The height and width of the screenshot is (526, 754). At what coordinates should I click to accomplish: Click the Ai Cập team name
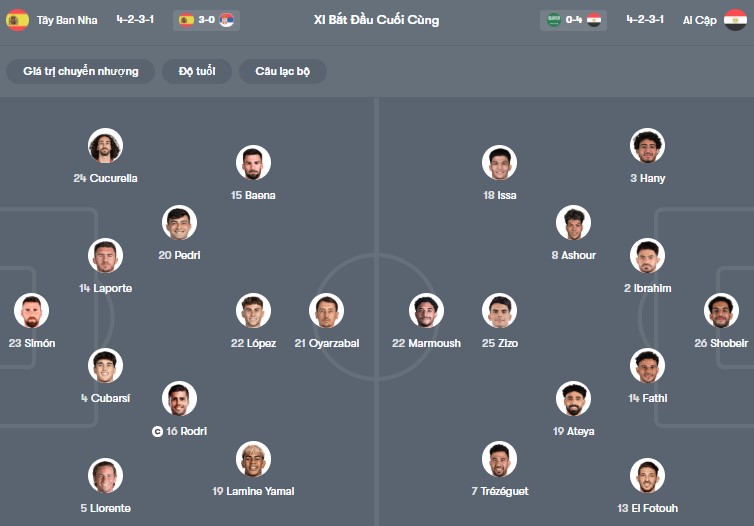pyautogui.click(x=699, y=20)
